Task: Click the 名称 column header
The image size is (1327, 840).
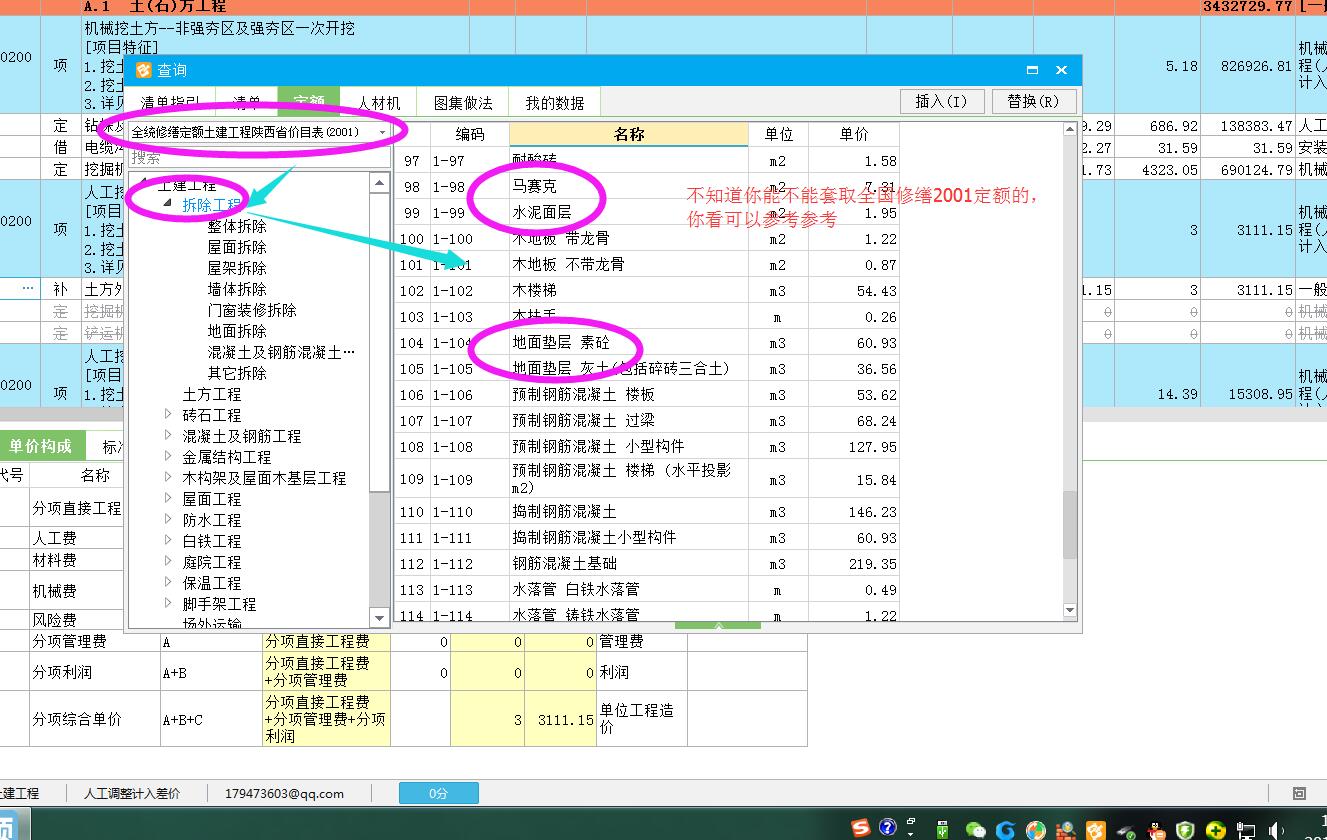Action: point(629,134)
